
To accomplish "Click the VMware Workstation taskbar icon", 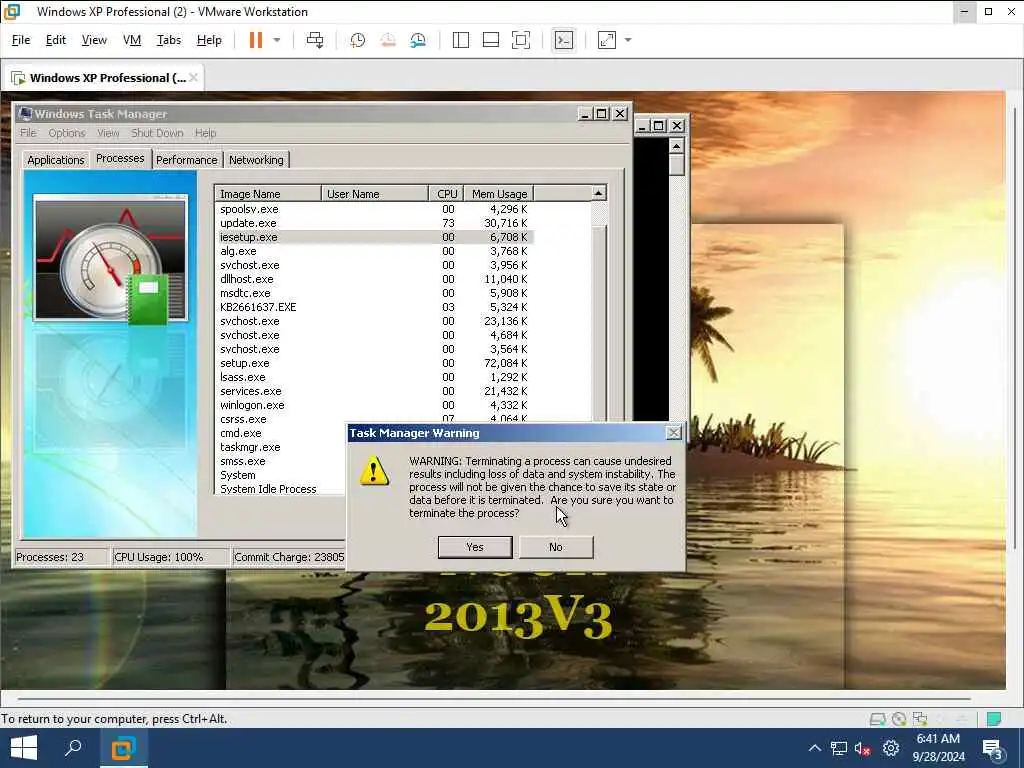I will [x=123, y=748].
